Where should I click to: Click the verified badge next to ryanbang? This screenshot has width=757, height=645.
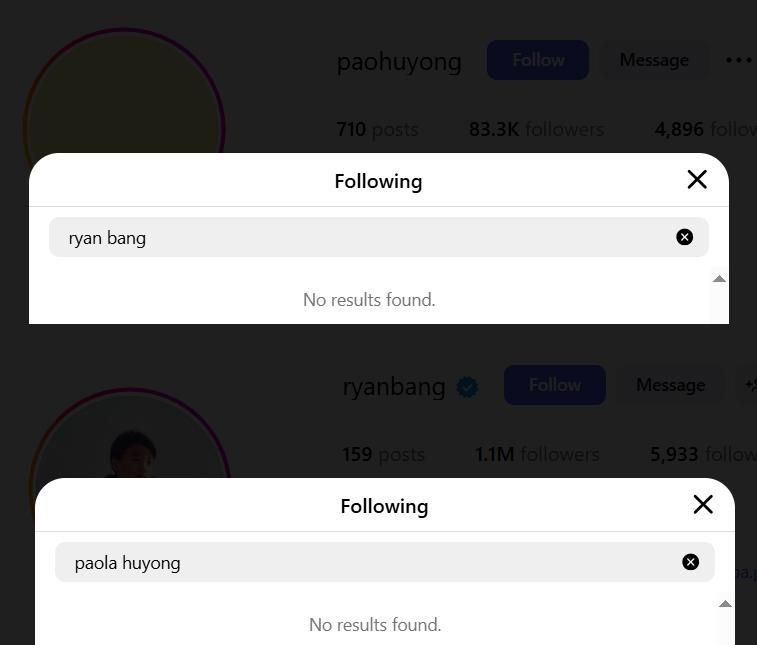pyautogui.click(x=467, y=387)
